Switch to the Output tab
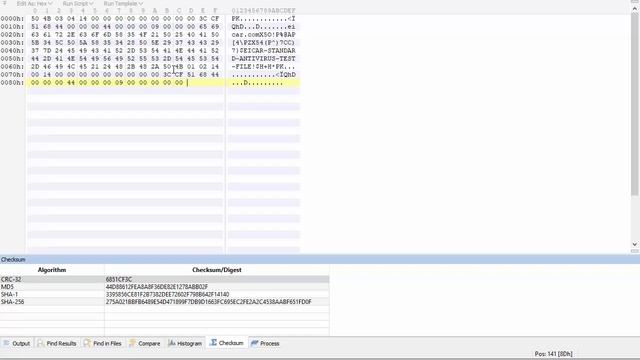This screenshot has width=640, height=360. pos(17,343)
